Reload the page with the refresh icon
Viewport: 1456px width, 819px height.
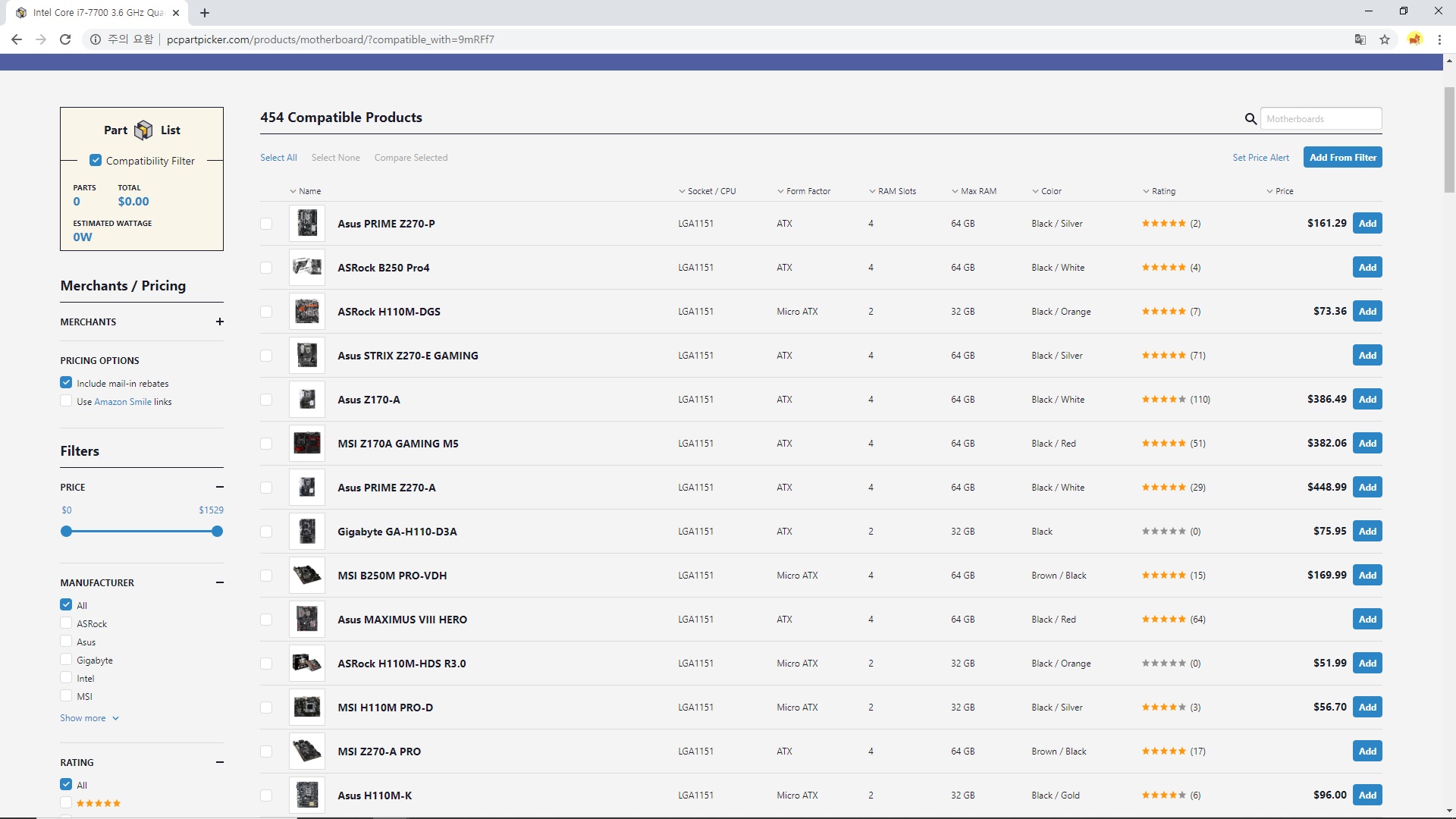pyautogui.click(x=65, y=39)
